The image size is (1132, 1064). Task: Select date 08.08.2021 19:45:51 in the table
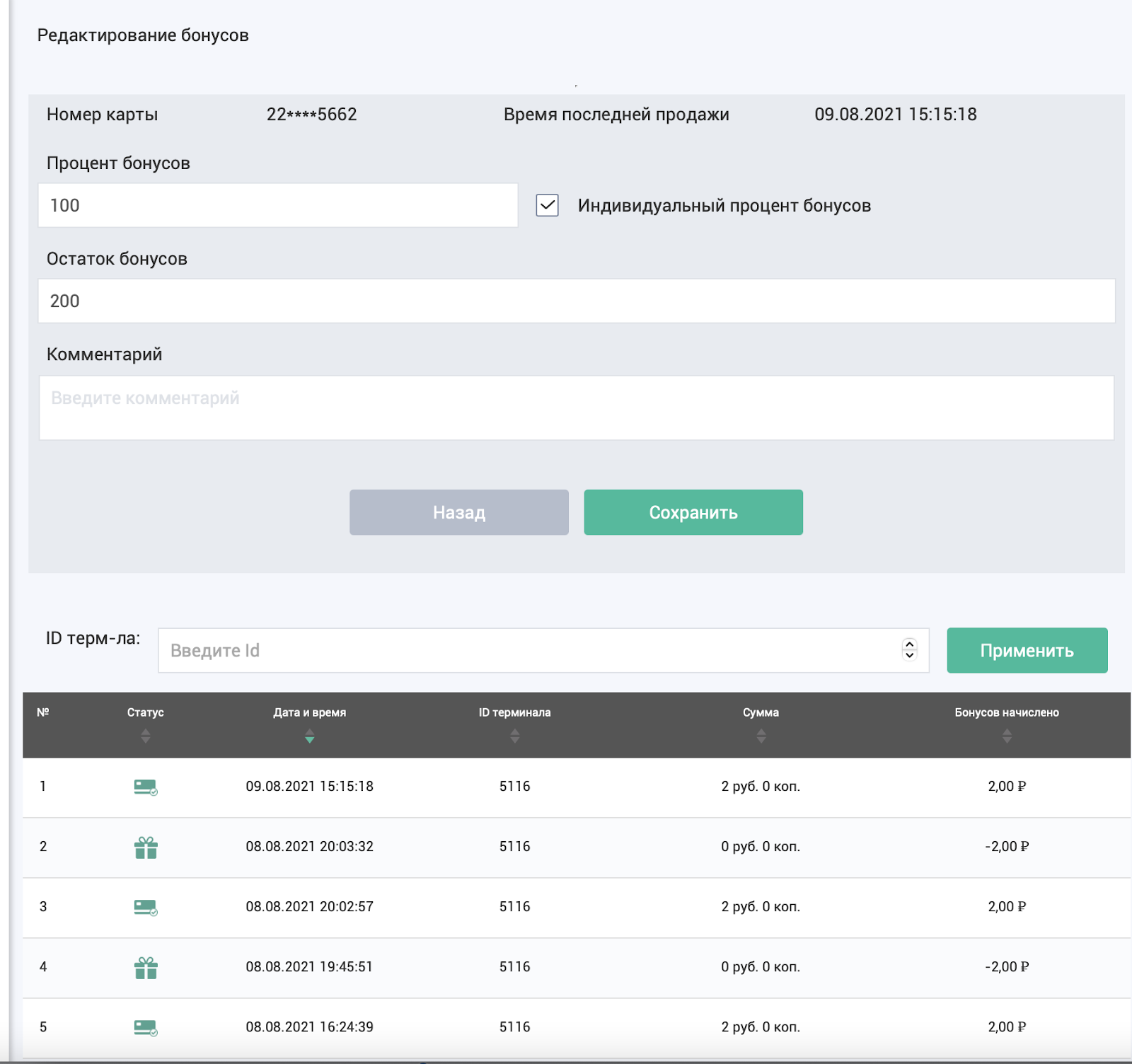coord(310,966)
